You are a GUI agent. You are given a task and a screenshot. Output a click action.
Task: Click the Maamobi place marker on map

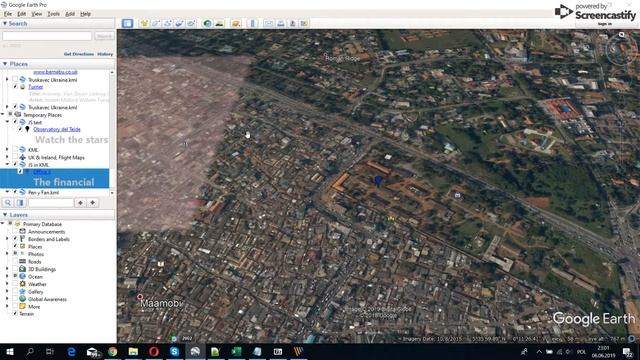(x=140, y=297)
